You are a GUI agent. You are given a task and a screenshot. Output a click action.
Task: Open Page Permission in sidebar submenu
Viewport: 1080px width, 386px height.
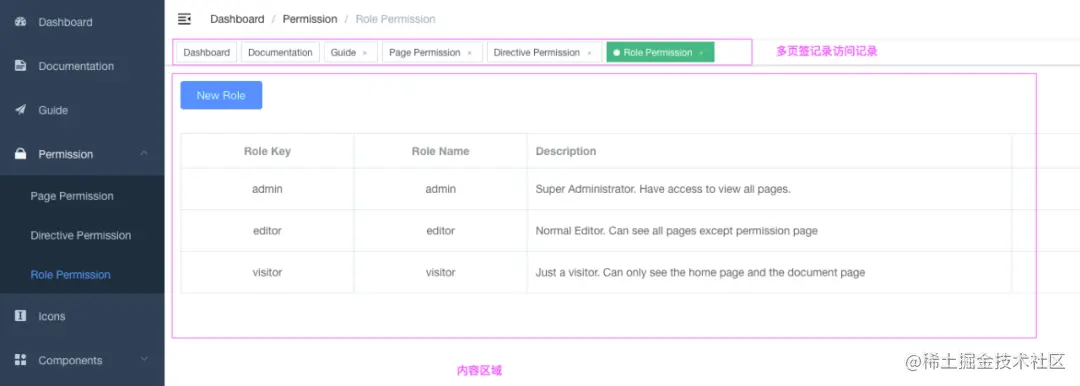tap(72, 196)
